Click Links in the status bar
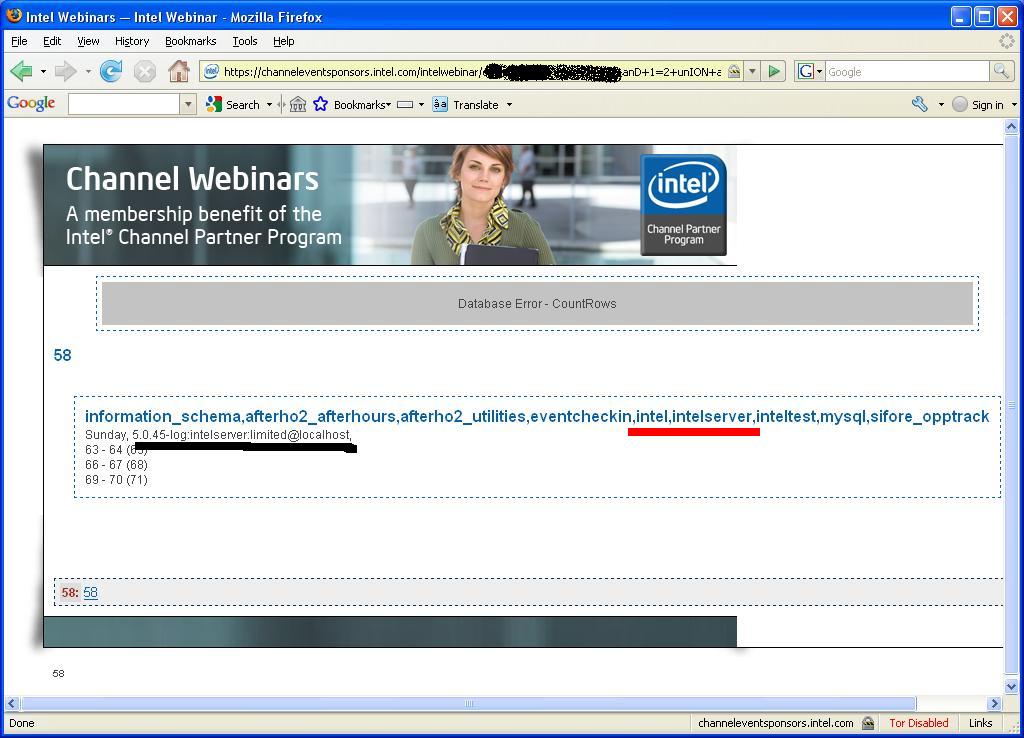 (980, 723)
